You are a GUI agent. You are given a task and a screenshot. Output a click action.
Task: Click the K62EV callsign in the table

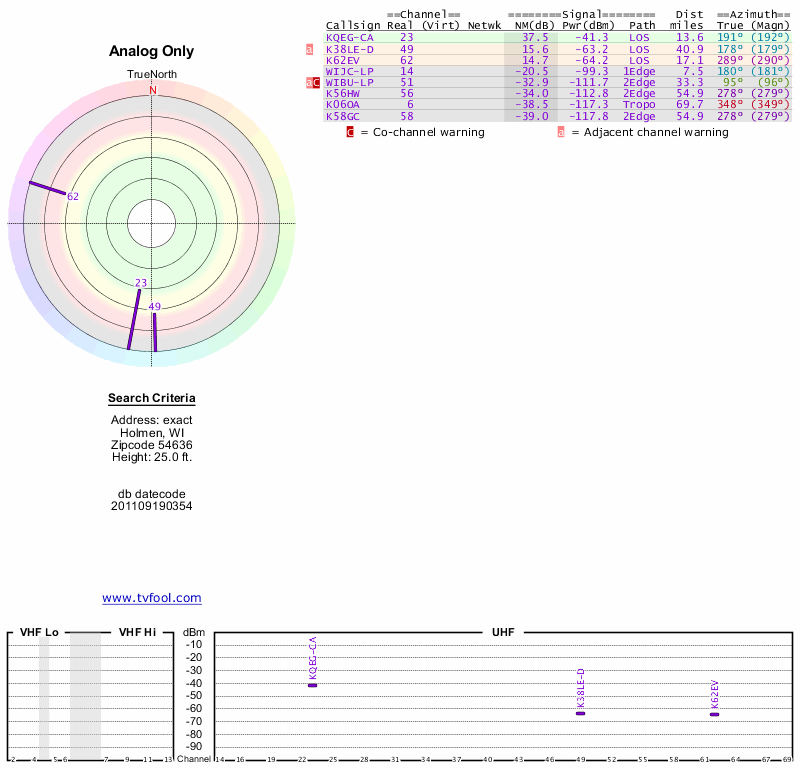click(343, 60)
